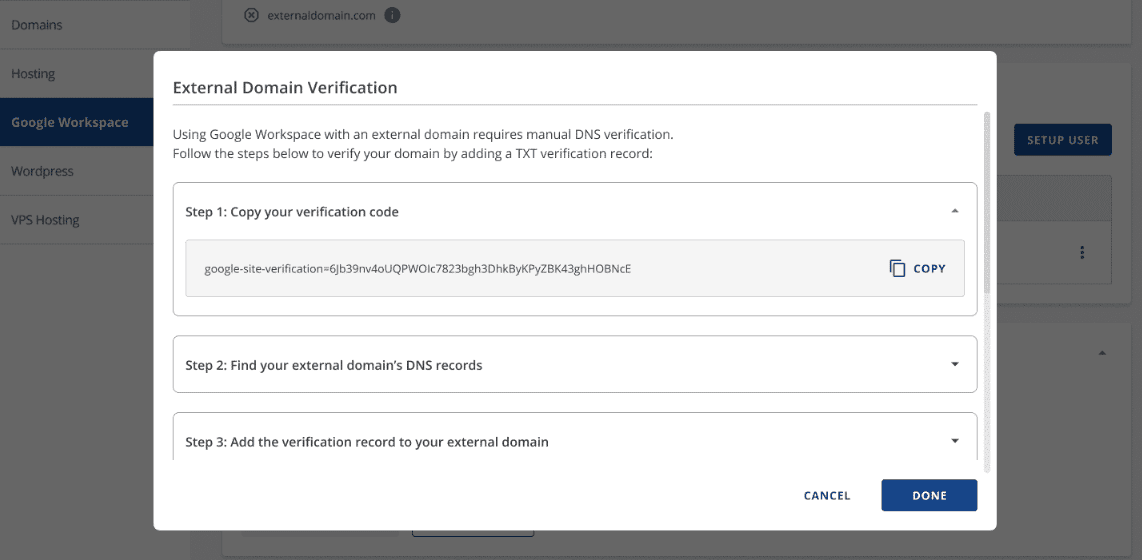Click the 'Step 1: Copy your verification code' heading
Screen dimensions: 1142x560
(x=292, y=212)
